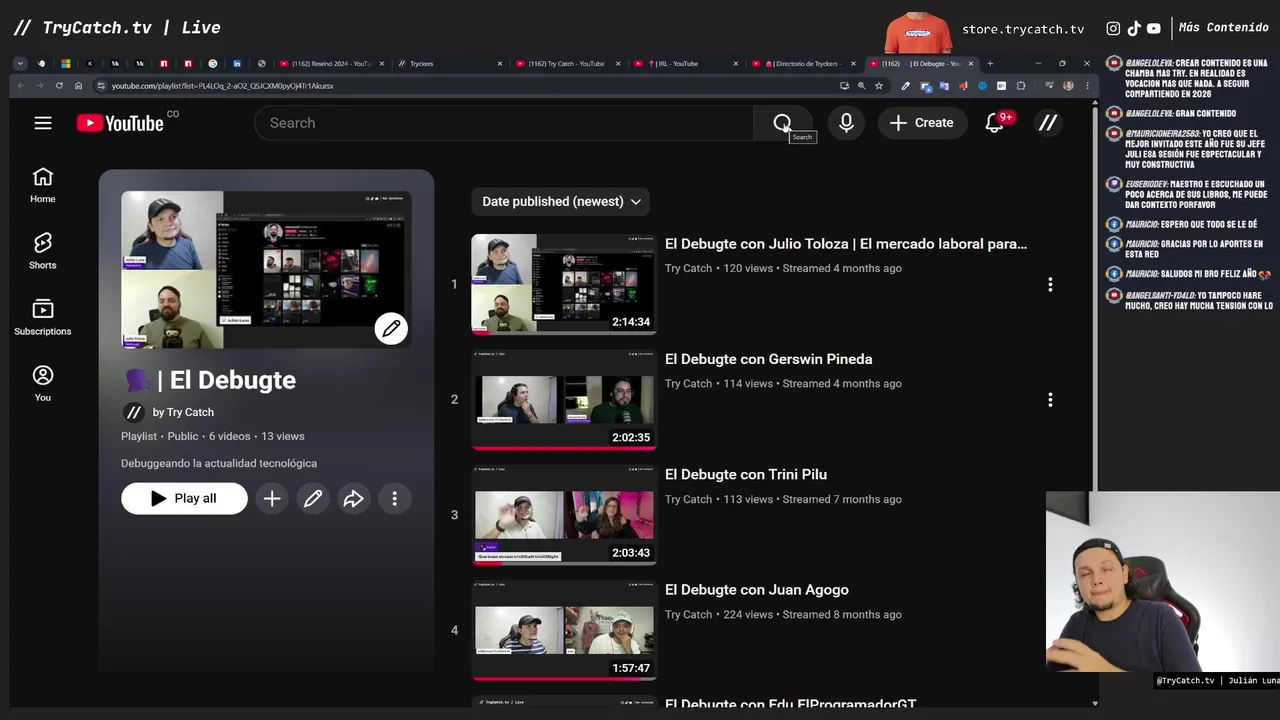Open Shorts in the sidebar
The width and height of the screenshot is (1280, 720).
[x=42, y=251]
